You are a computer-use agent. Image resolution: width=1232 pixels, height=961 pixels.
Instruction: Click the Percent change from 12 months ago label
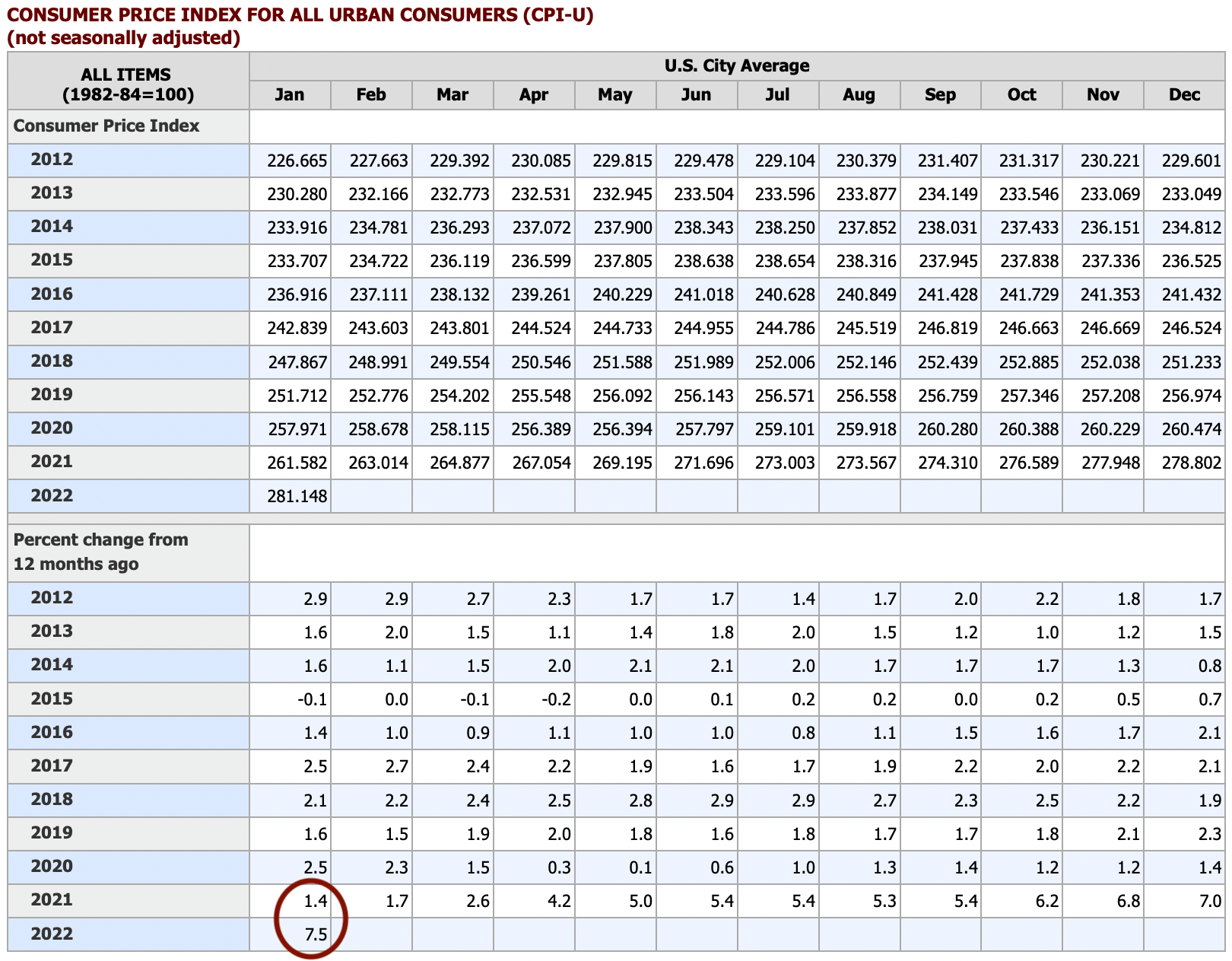pos(100,552)
